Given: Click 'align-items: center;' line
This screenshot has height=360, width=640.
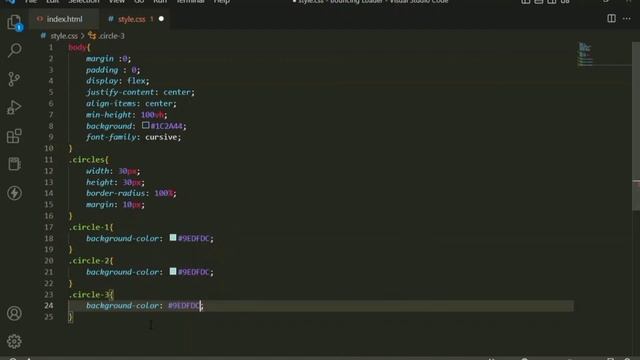Looking at the screenshot, I should (131, 104).
